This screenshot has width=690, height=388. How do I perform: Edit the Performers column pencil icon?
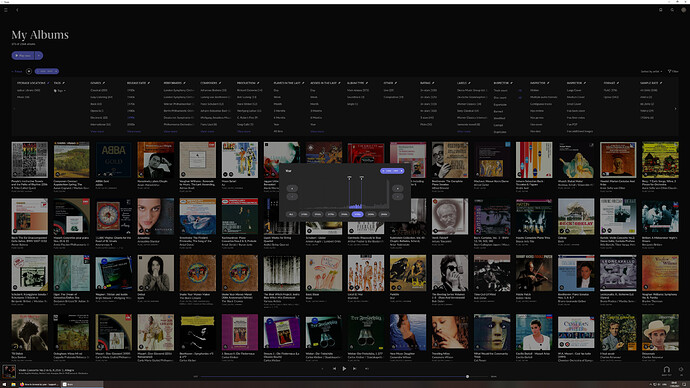point(184,83)
